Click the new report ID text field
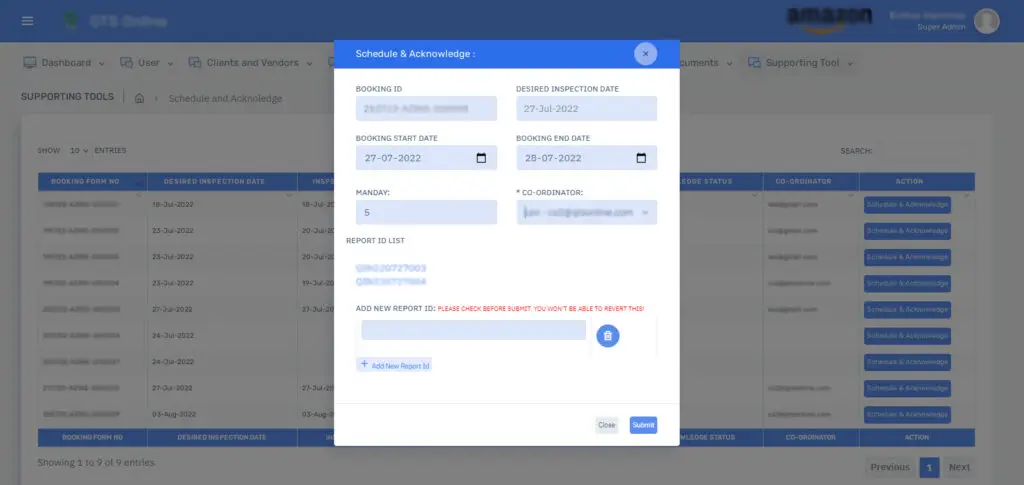This screenshot has height=485, width=1024. [473, 331]
